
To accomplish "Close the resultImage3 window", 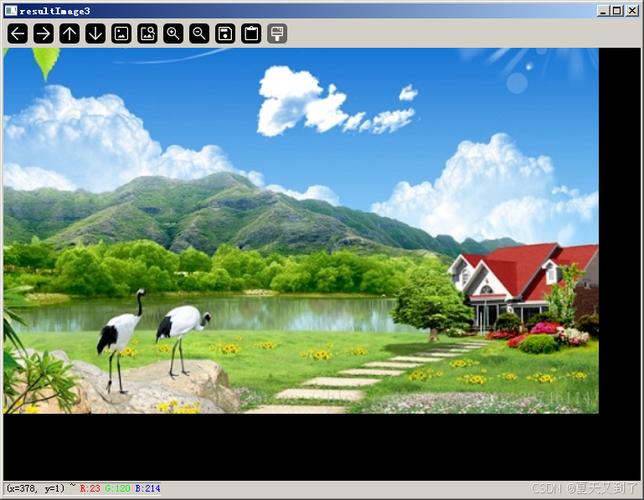I will (632, 11).
